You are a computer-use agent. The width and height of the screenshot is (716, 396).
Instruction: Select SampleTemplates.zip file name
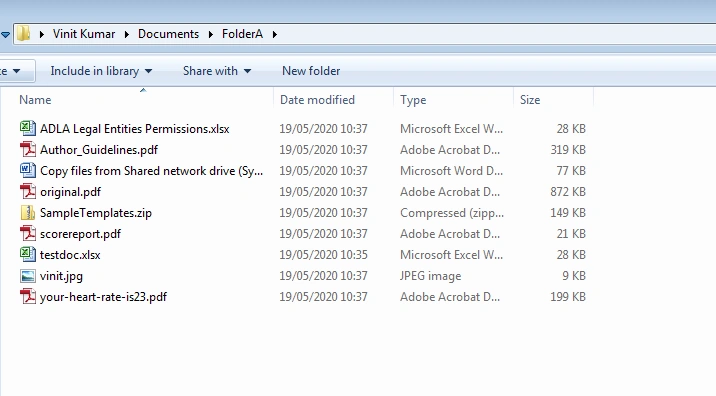click(x=96, y=213)
